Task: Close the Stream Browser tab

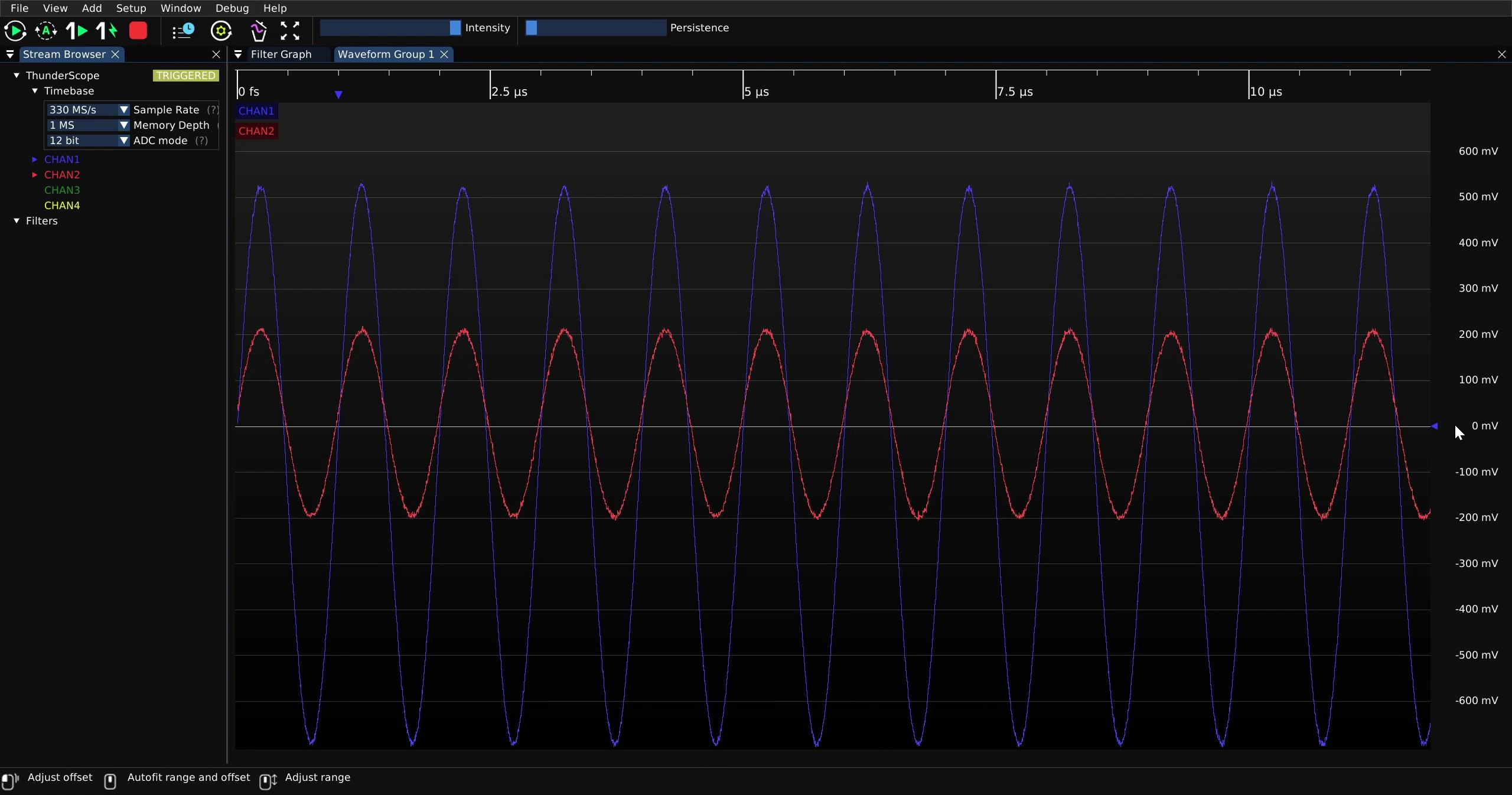Action: pyautogui.click(x=116, y=54)
